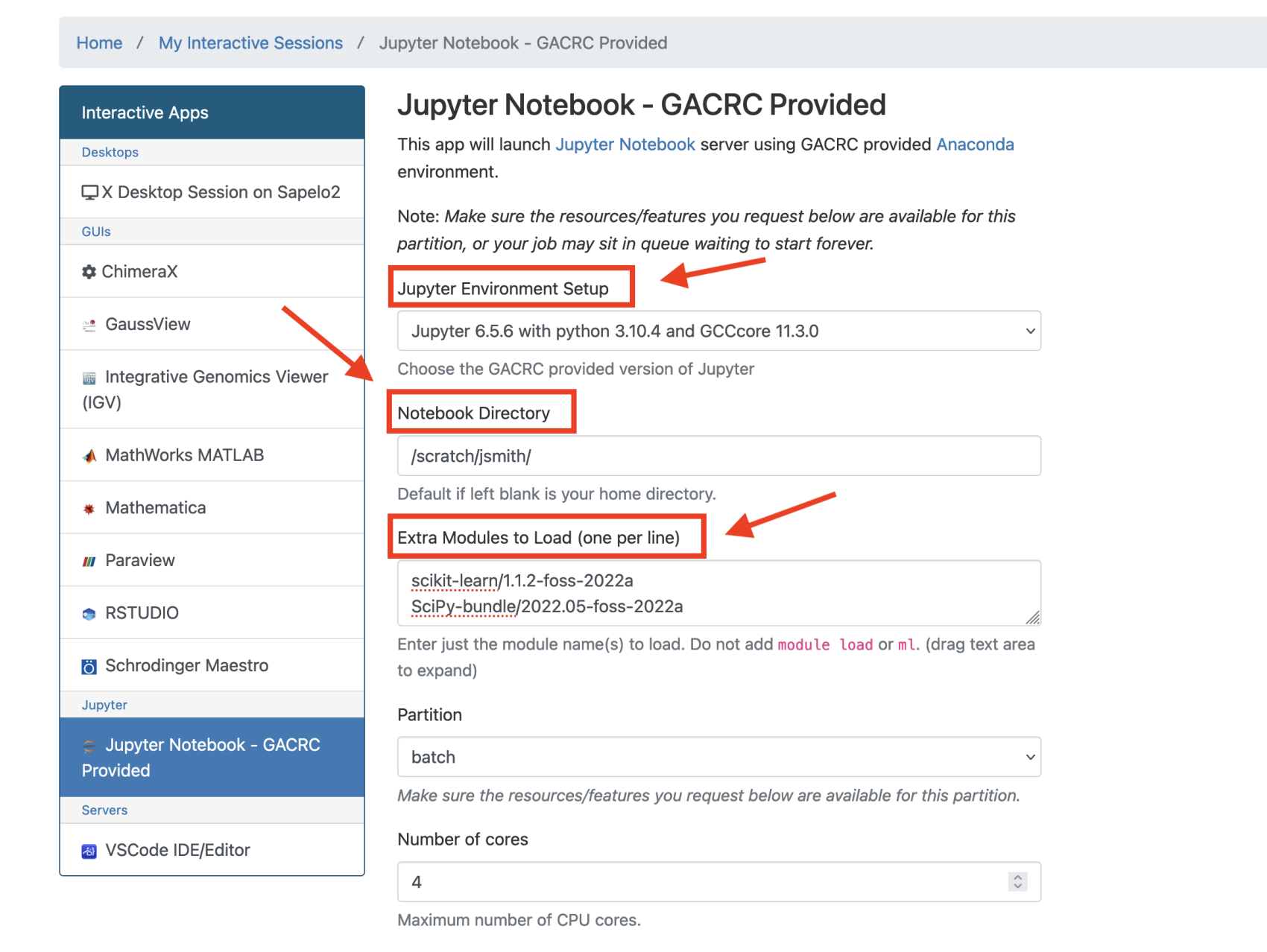Image resolution: width=1267 pixels, height=952 pixels.
Task: Click the RSTUDIO app icon
Action: pyautogui.click(x=89, y=612)
